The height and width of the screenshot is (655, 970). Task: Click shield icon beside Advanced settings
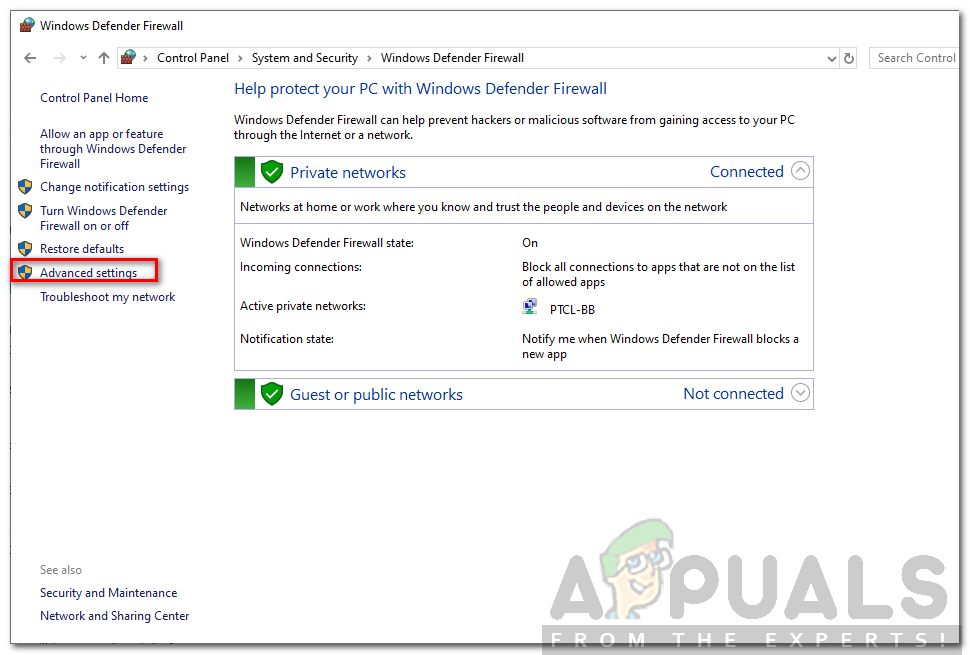[x=25, y=272]
